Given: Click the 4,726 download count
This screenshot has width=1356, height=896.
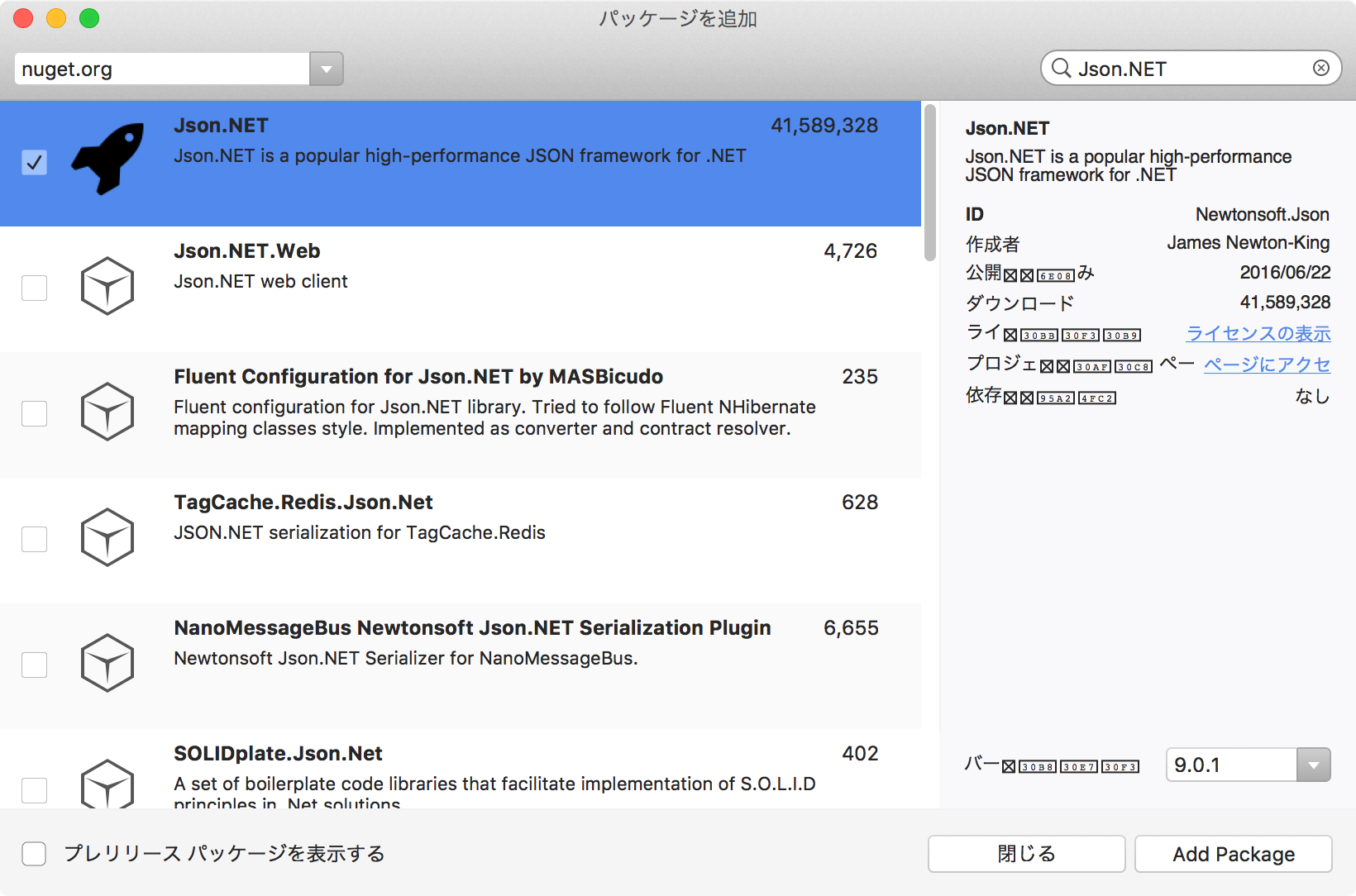Looking at the screenshot, I should [x=851, y=250].
